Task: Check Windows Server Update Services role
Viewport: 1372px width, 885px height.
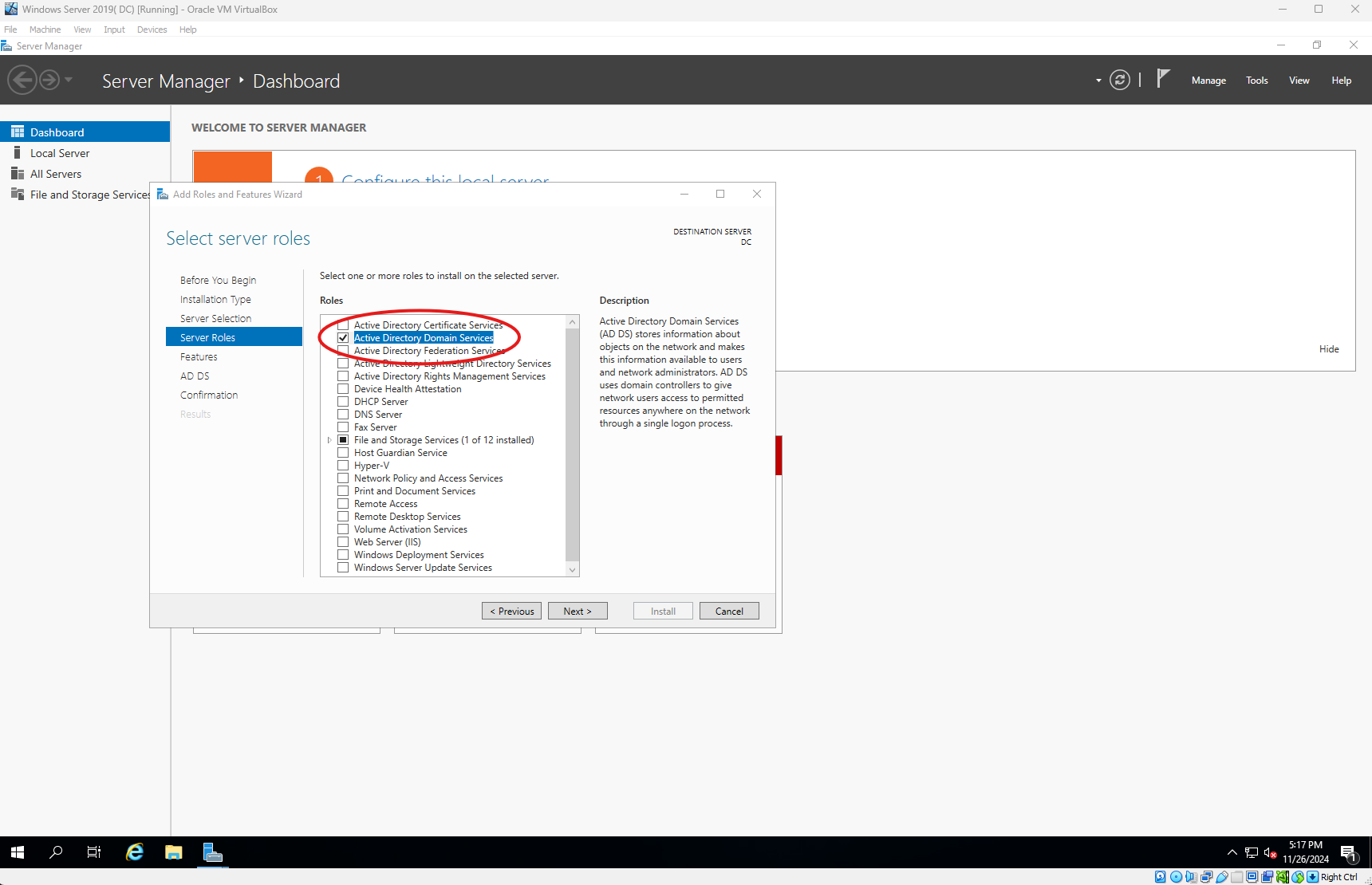Action: coord(343,568)
